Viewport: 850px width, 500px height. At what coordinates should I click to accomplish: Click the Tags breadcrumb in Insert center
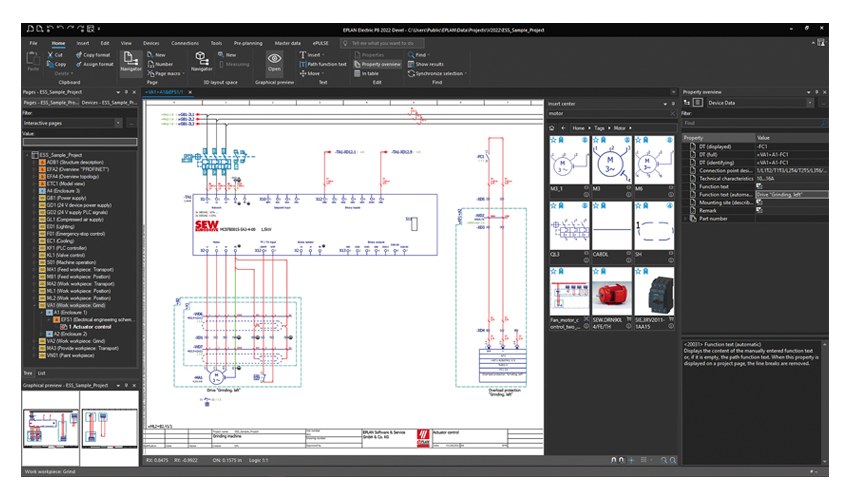pos(599,128)
